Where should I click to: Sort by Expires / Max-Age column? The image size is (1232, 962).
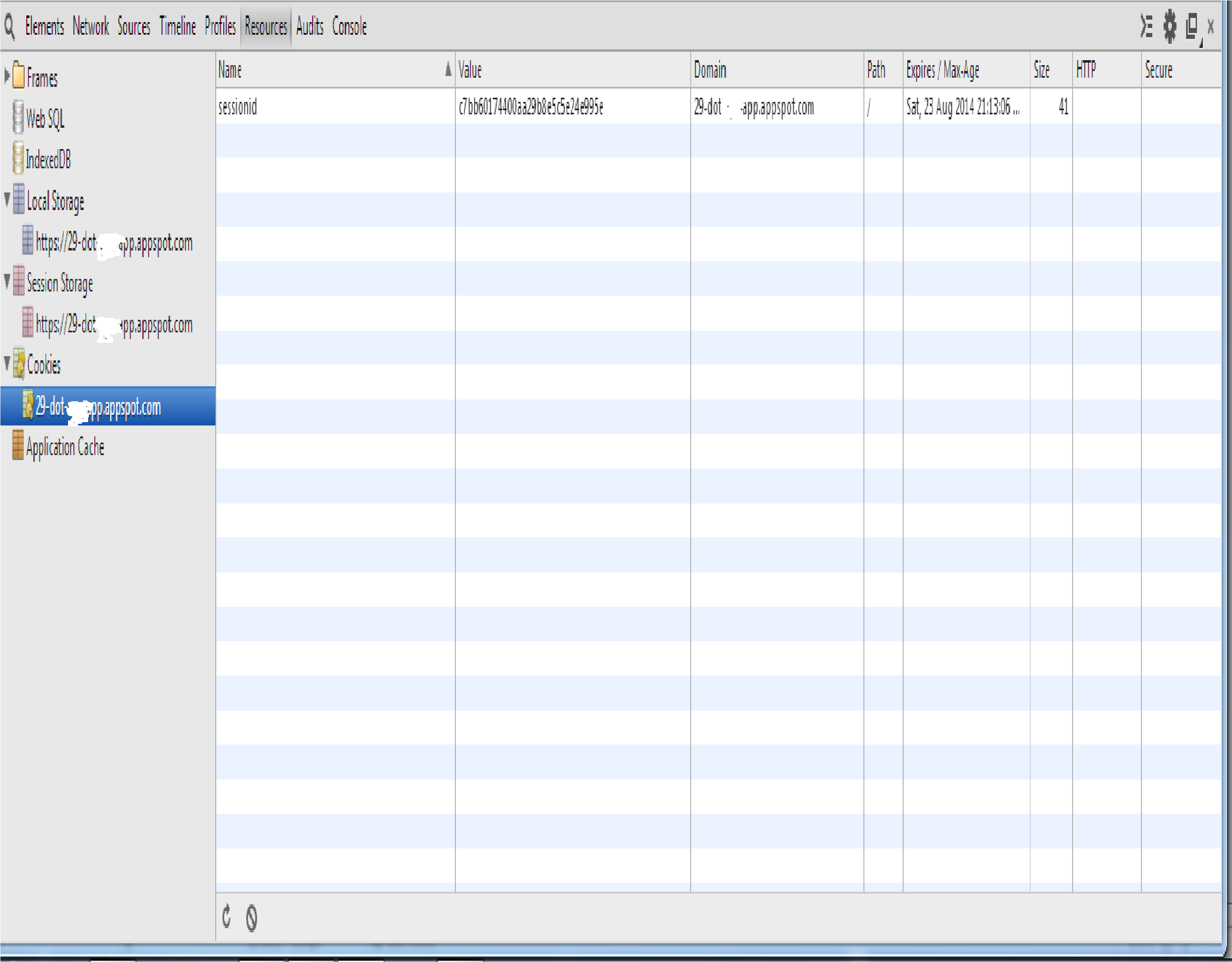pos(942,70)
